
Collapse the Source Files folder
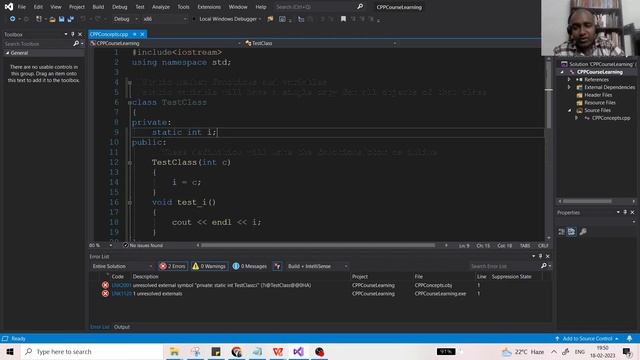coord(570,110)
